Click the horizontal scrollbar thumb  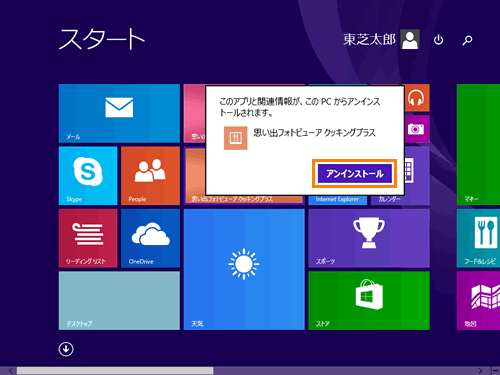115,370
